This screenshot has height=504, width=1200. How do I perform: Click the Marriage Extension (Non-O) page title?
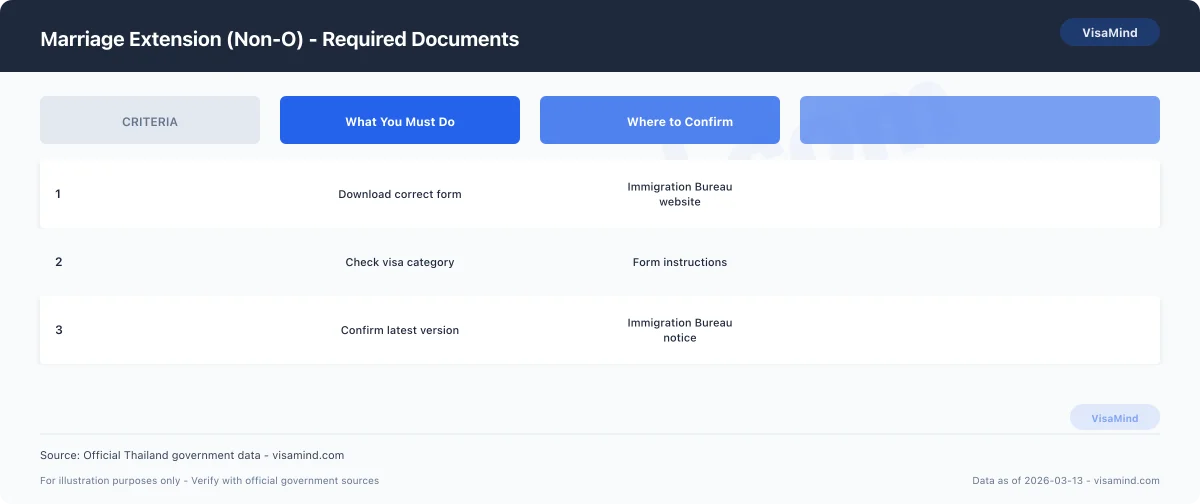(279, 39)
